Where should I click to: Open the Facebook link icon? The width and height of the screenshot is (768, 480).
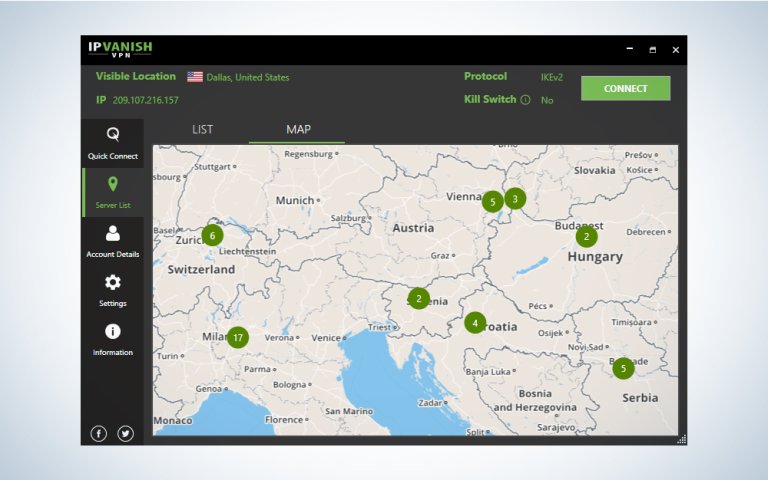pos(99,433)
